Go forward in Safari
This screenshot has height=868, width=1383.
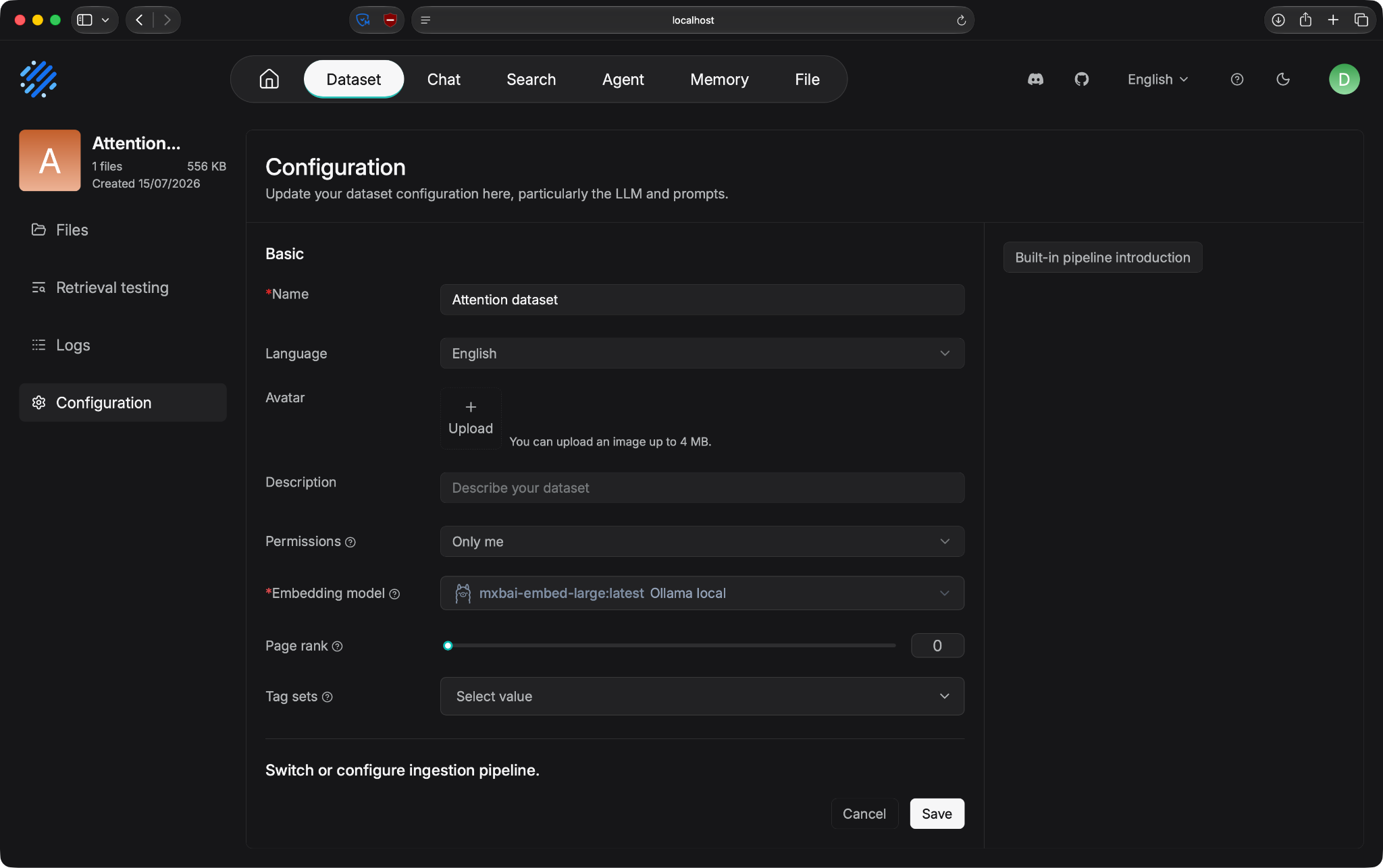(x=167, y=20)
